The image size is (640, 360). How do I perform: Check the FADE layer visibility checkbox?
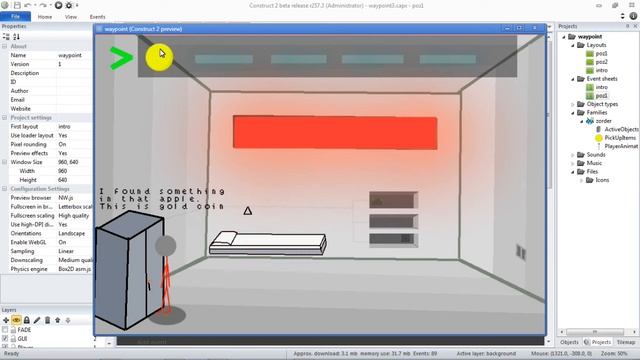tap(5, 330)
